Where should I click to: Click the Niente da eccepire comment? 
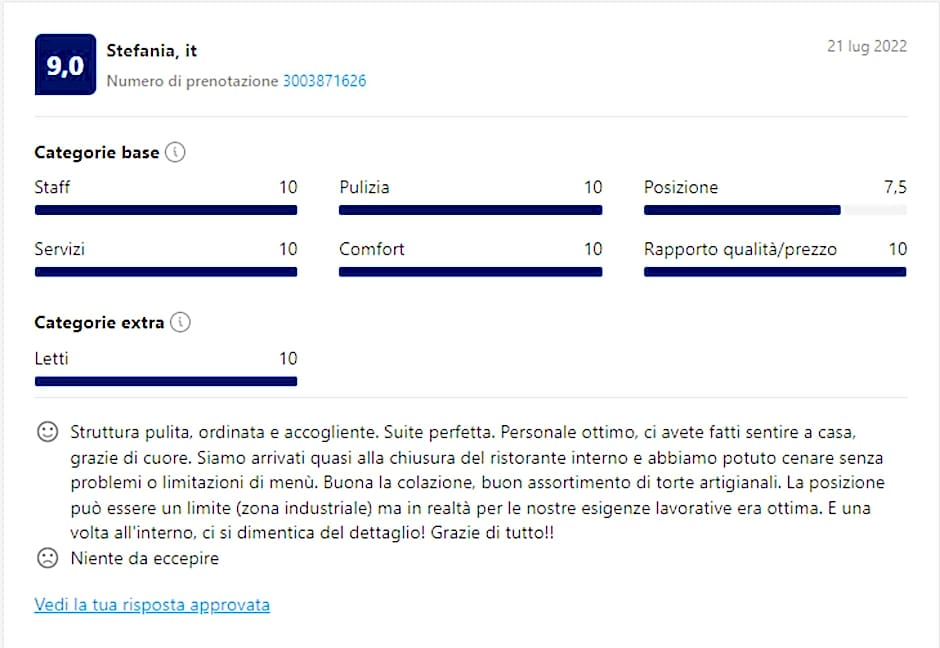pyautogui.click(x=145, y=559)
